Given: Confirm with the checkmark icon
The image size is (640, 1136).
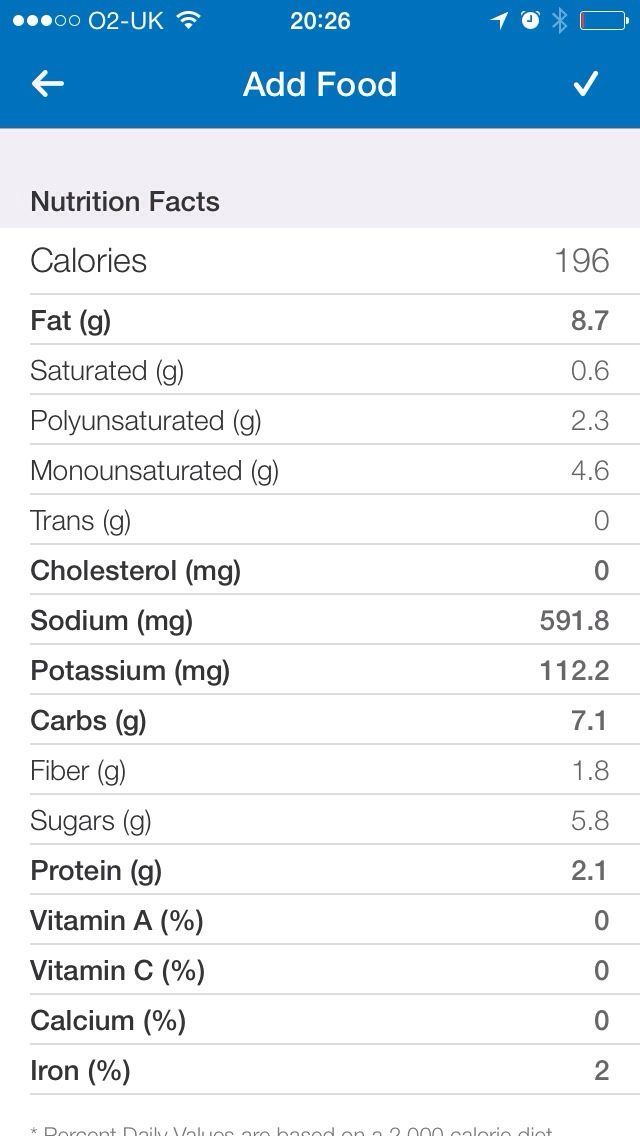Looking at the screenshot, I should 585,84.
